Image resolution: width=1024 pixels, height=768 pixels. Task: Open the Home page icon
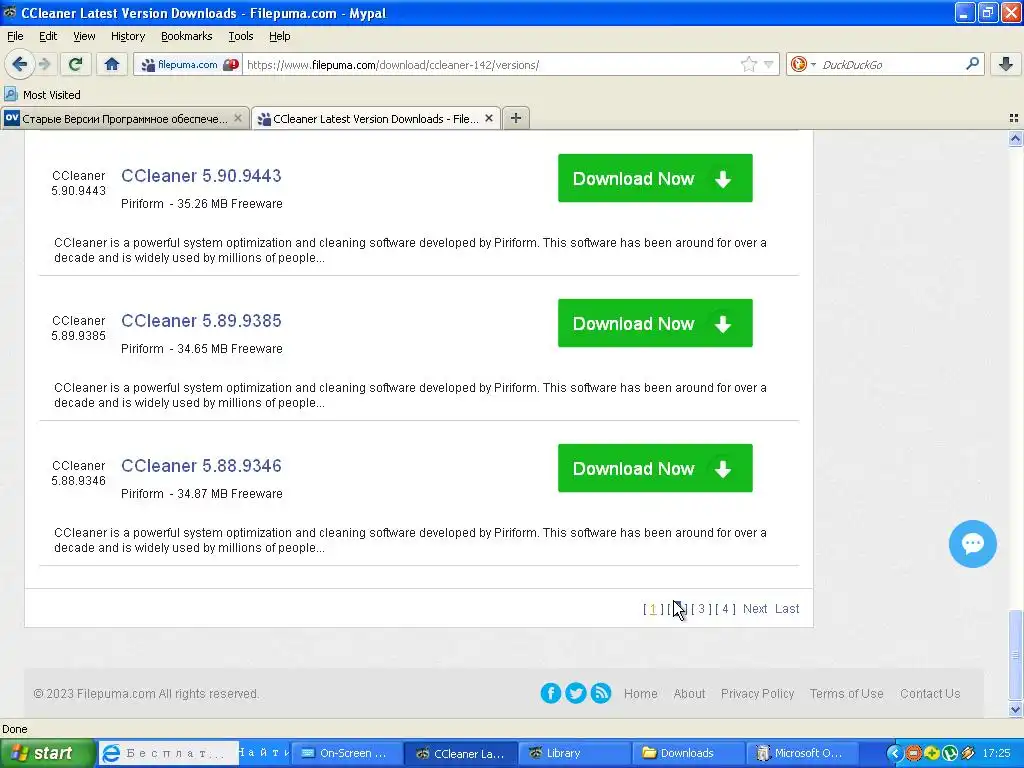click(x=112, y=64)
